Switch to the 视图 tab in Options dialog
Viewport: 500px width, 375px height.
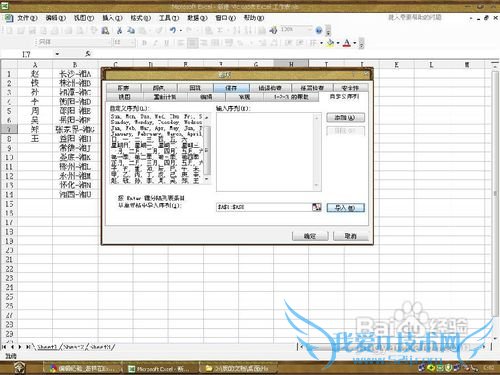point(124,97)
